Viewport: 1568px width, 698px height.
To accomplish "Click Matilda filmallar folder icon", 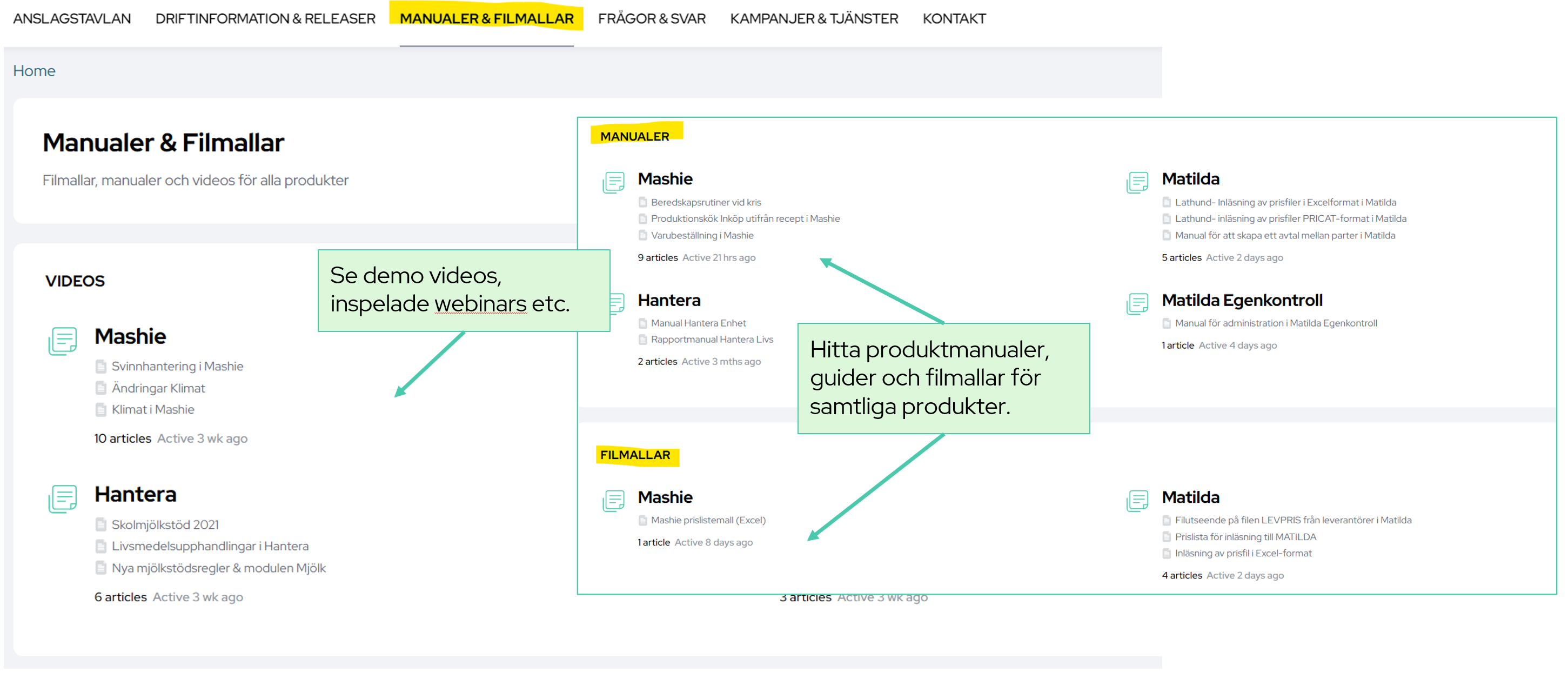I will (1137, 501).
